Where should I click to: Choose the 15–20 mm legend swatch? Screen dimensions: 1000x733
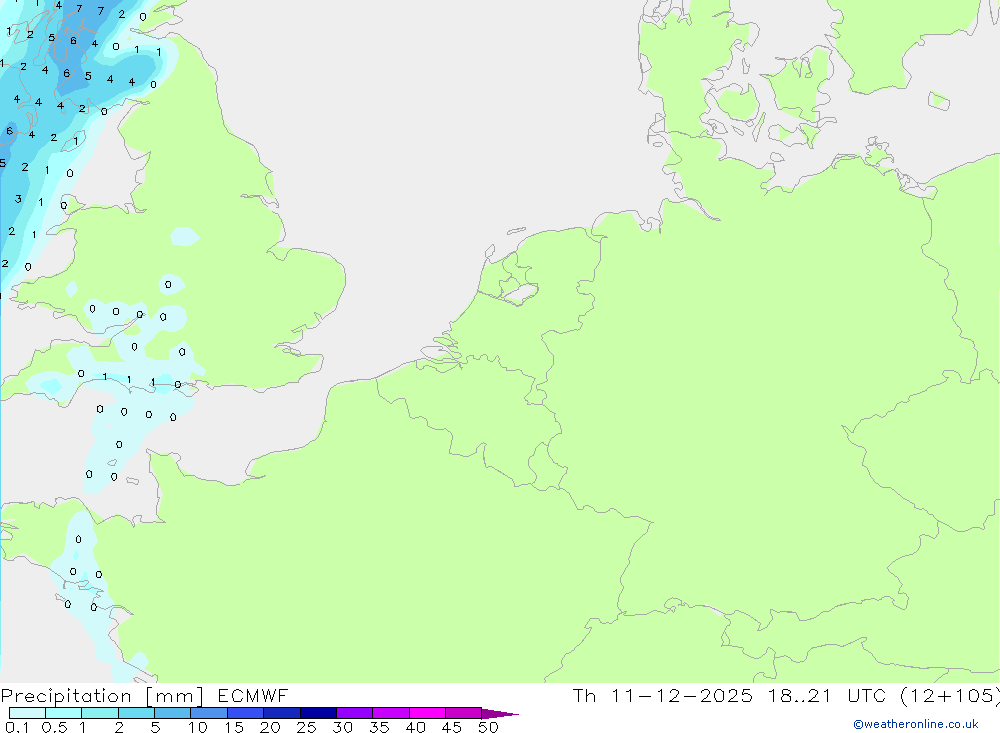point(245,713)
